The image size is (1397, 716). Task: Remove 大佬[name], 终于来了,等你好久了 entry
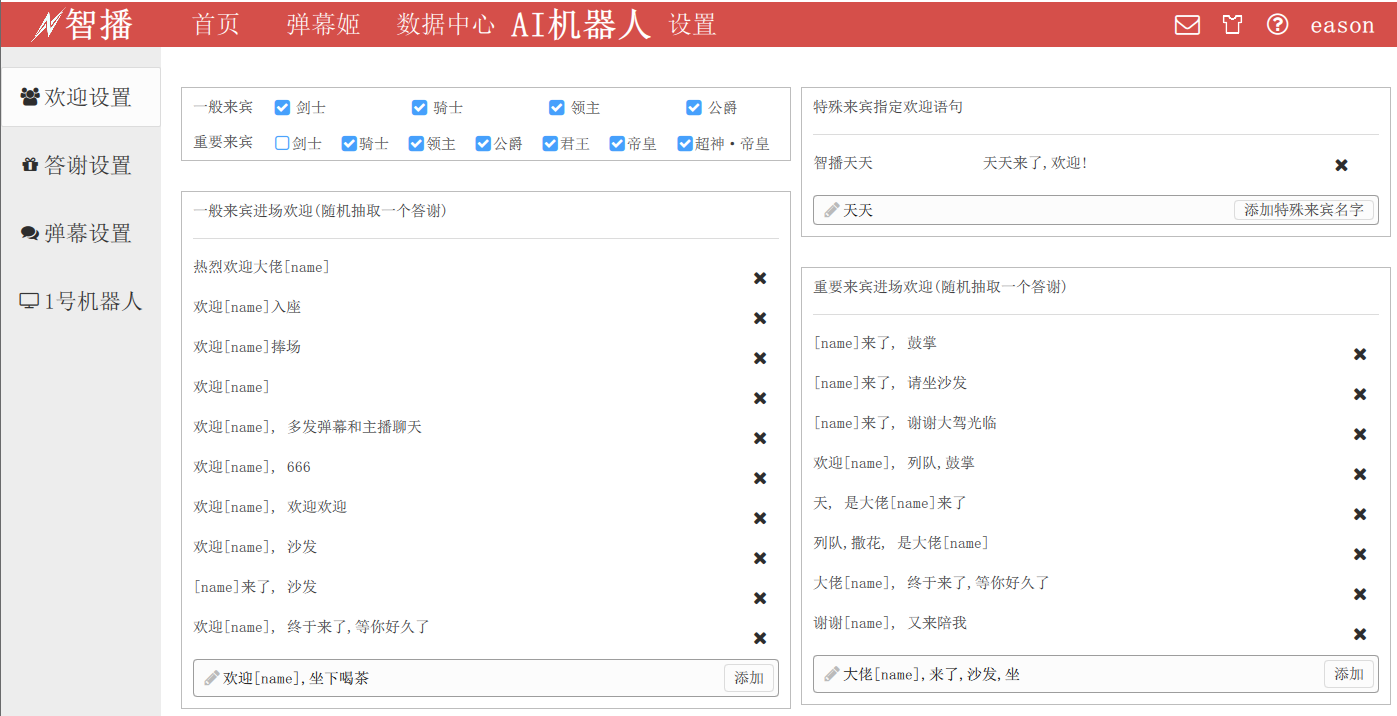1360,594
